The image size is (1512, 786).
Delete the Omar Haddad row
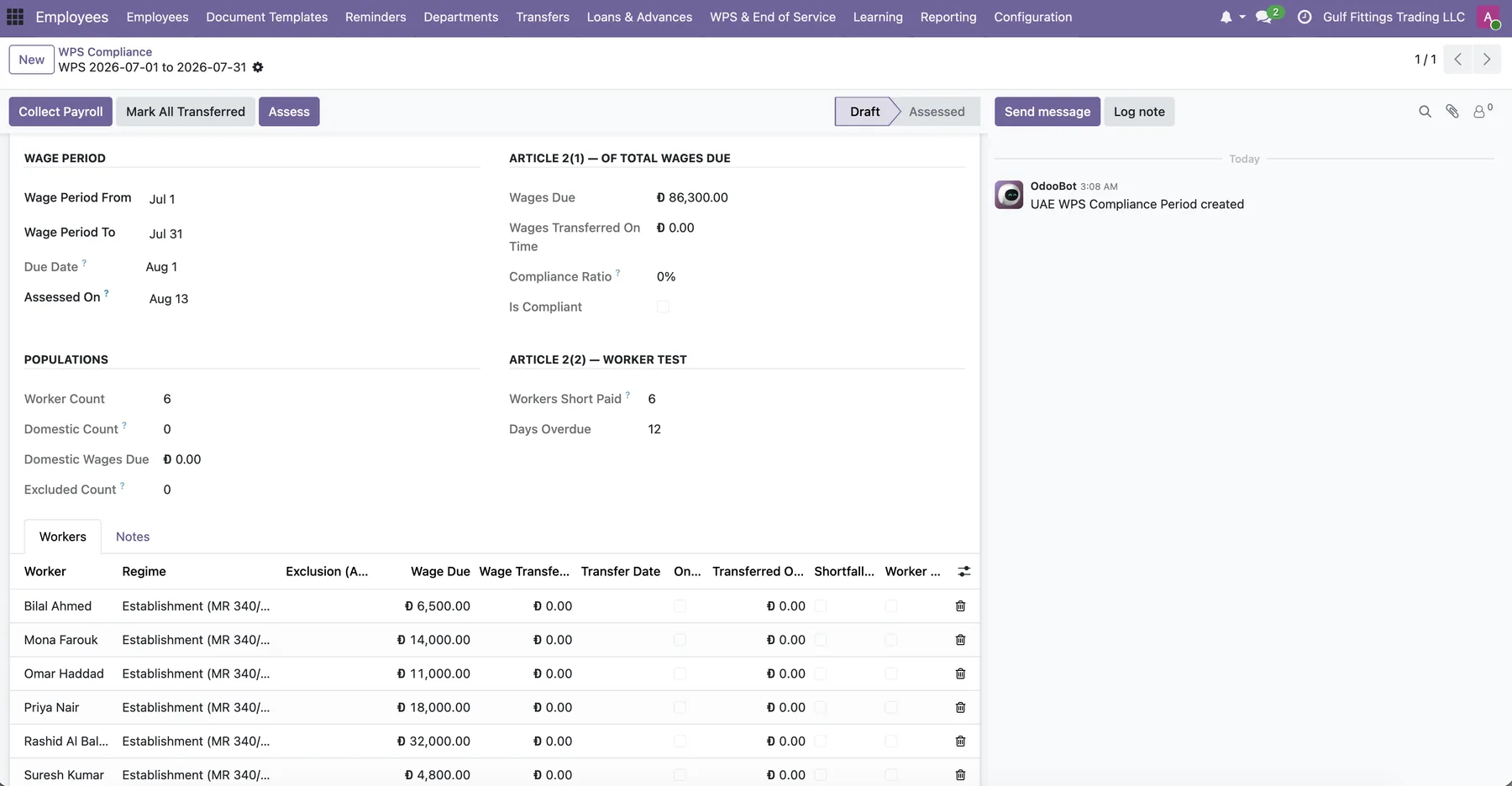(961, 673)
